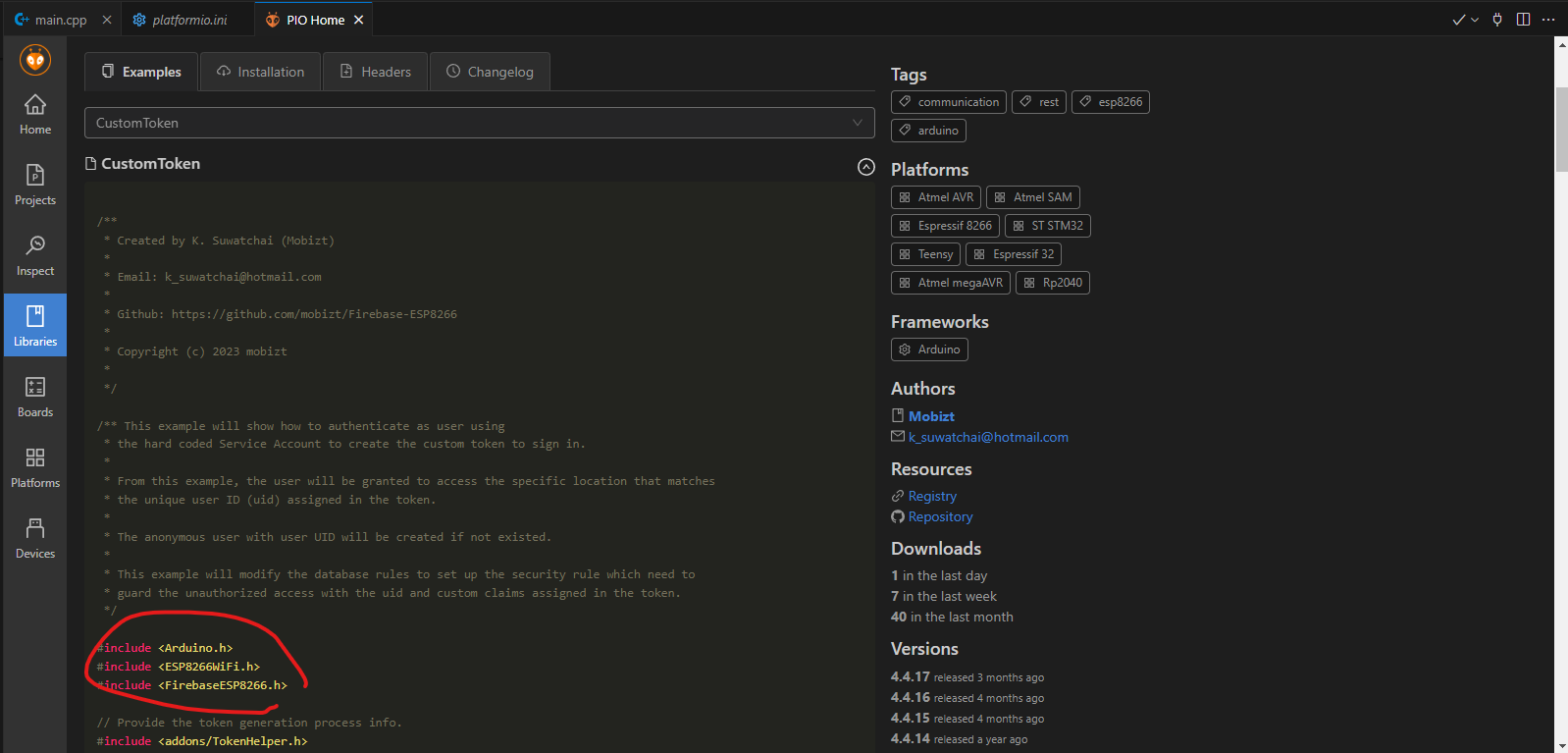Click the PlatformIO alien logo
Screen dimensions: 1568x753
pos(35,60)
